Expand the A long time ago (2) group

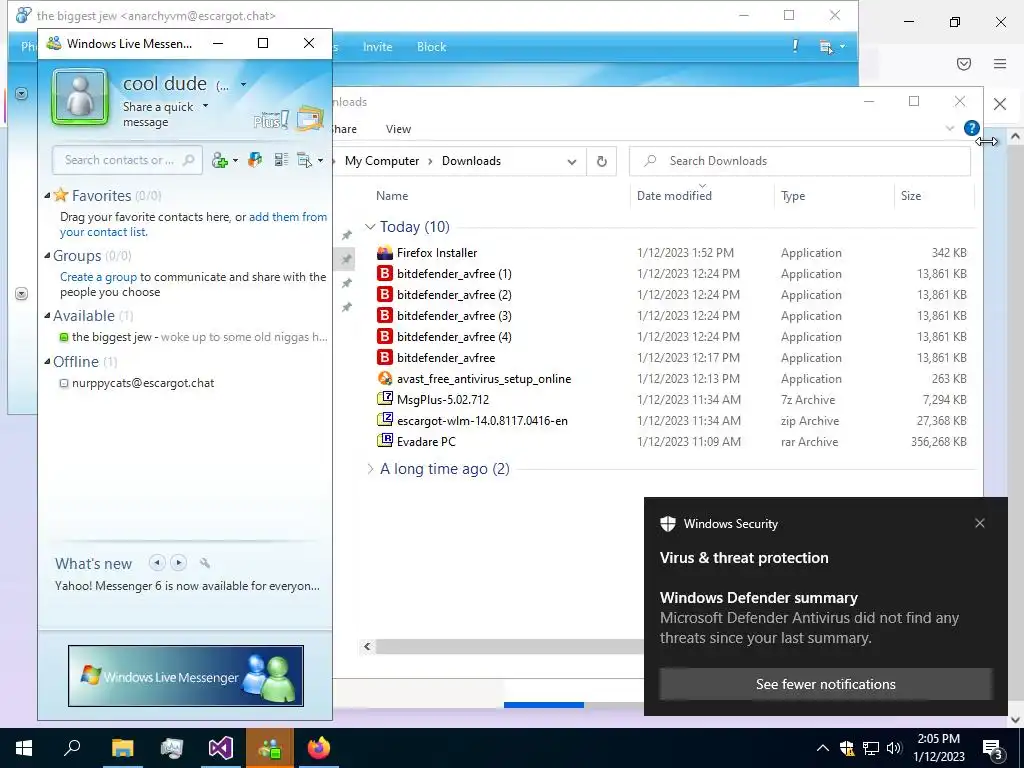(370, 469)
